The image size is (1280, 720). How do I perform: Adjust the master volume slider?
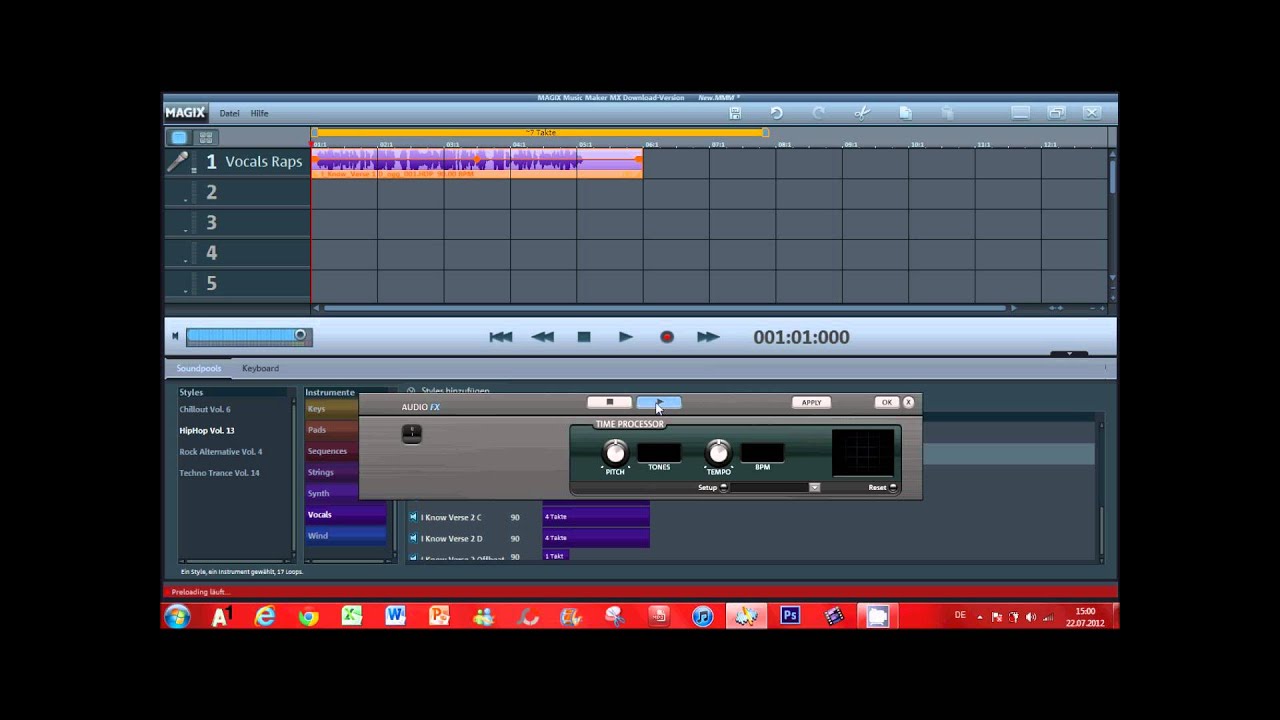tap(249, 336)
